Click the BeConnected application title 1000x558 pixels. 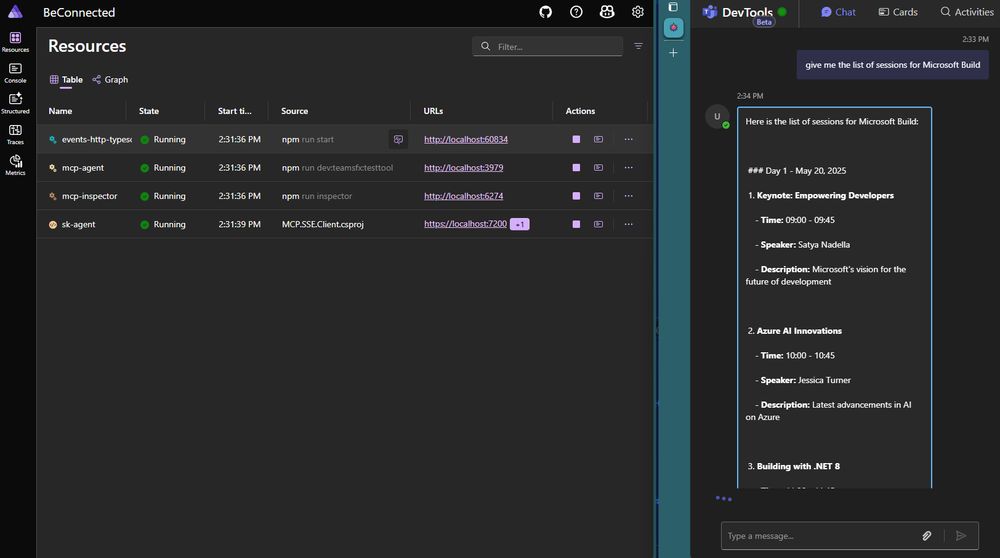[x=79, y=12]
